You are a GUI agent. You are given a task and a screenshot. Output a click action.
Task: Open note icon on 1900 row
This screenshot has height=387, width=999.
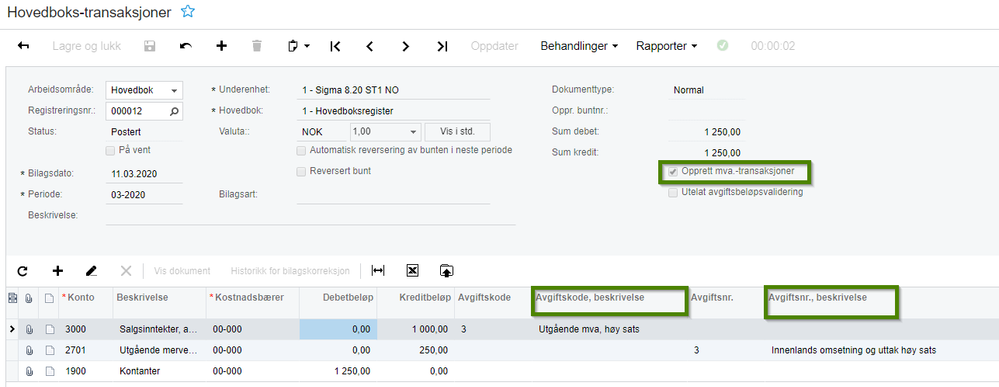click(49, 371)
